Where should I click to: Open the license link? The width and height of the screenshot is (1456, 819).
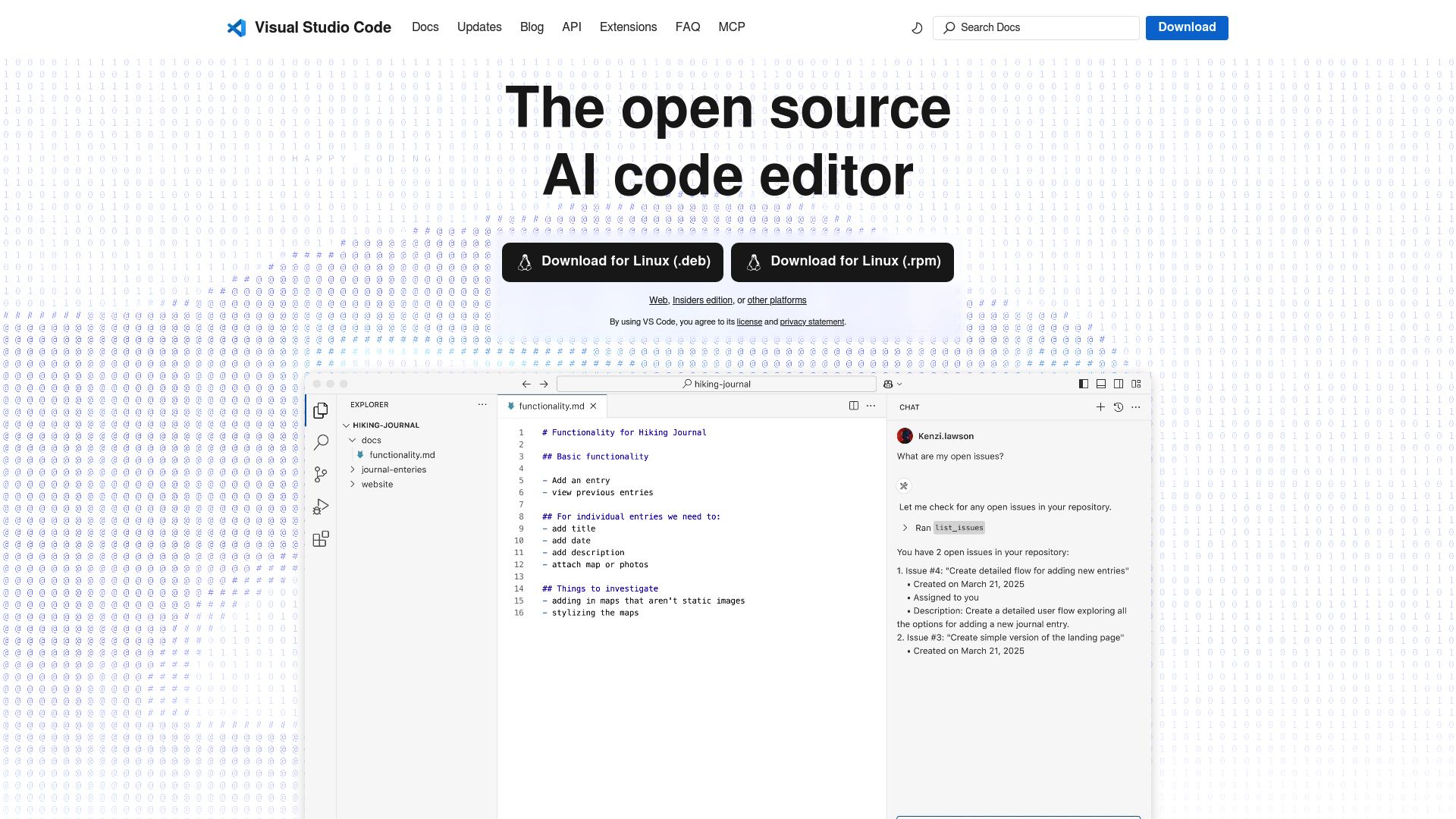tap(749, 322)
